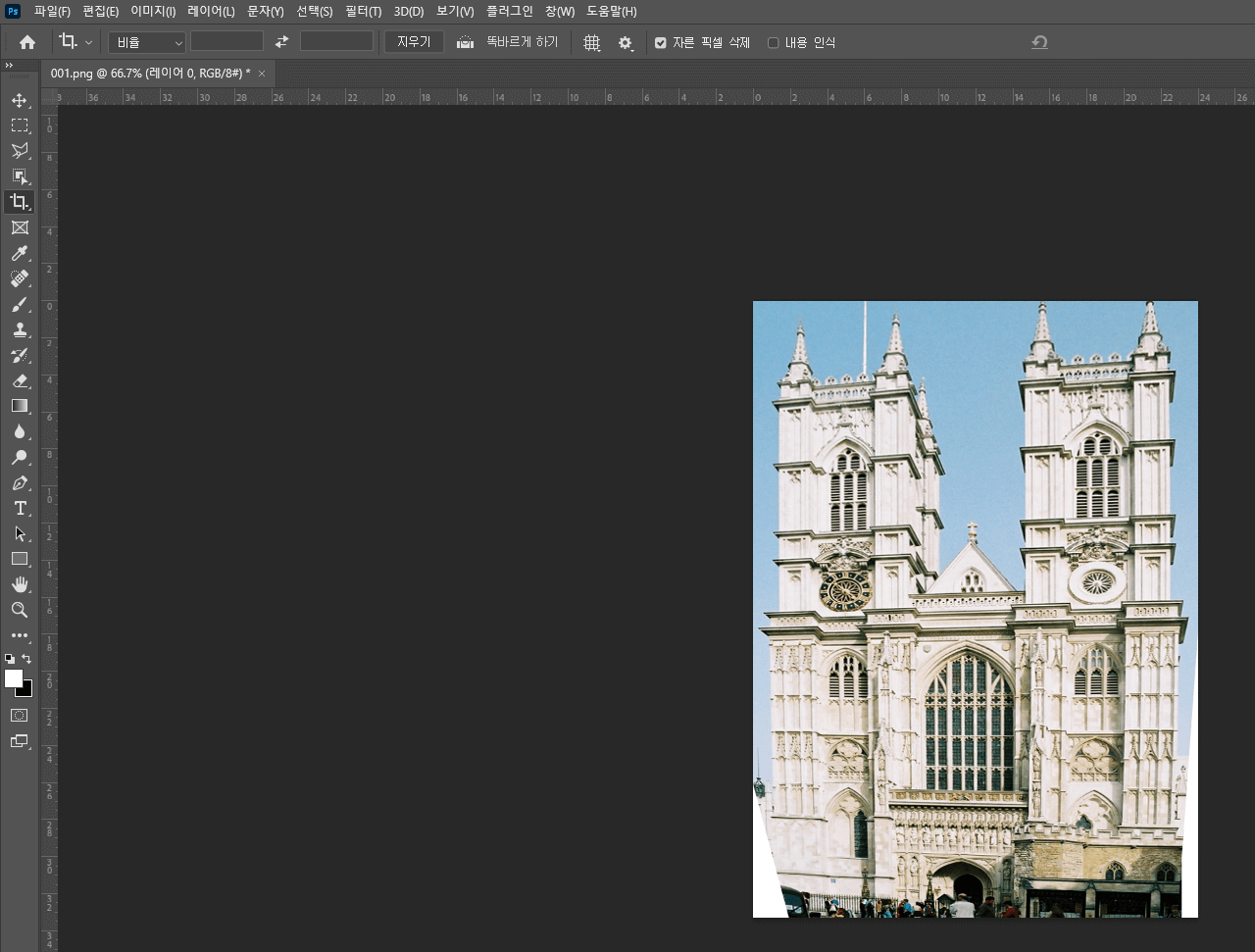Open the 창(W) menu
This screenshot has height=952, width=1255.
tap(560, 12)
